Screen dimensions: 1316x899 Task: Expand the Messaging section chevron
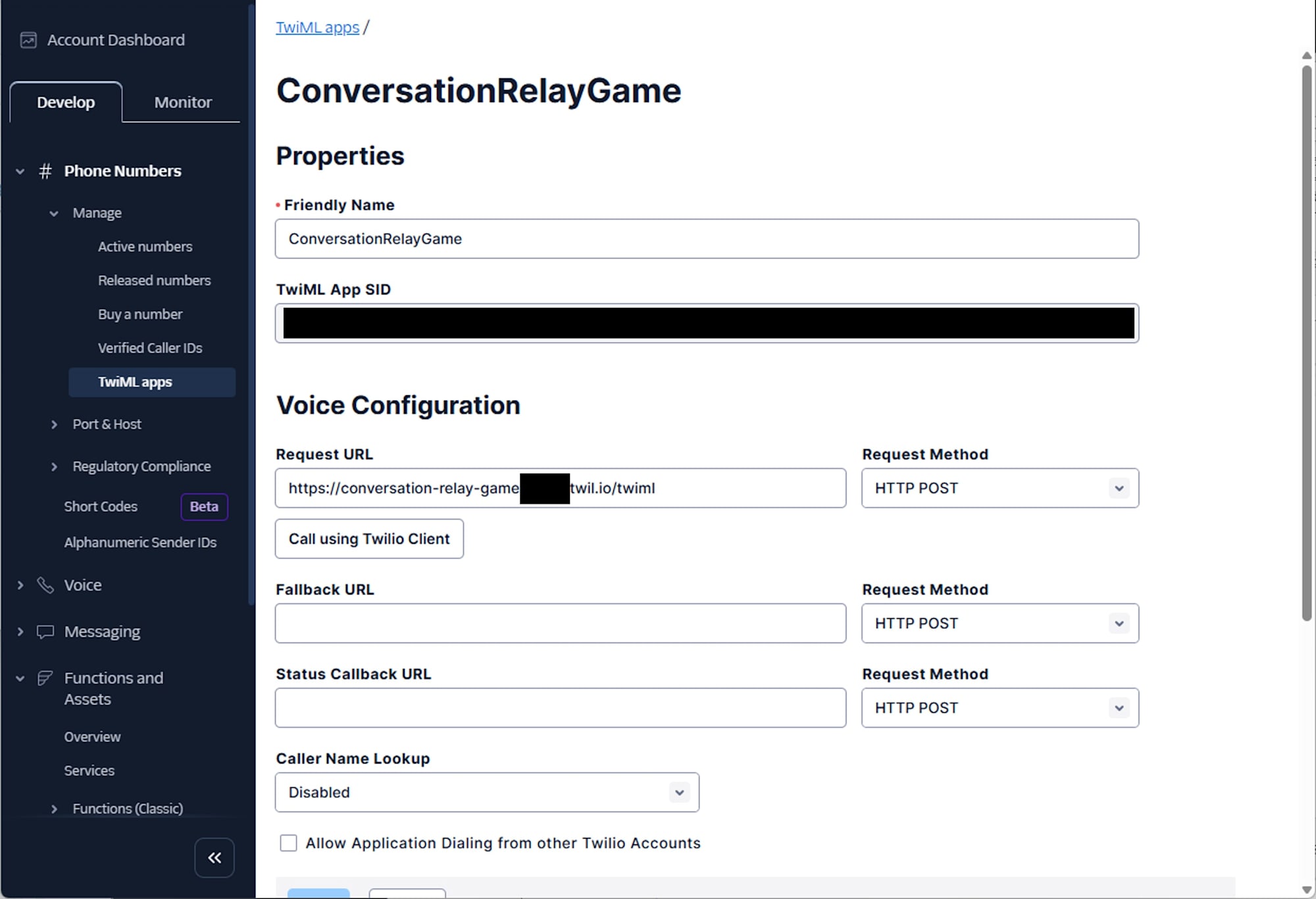pos(20,632)
